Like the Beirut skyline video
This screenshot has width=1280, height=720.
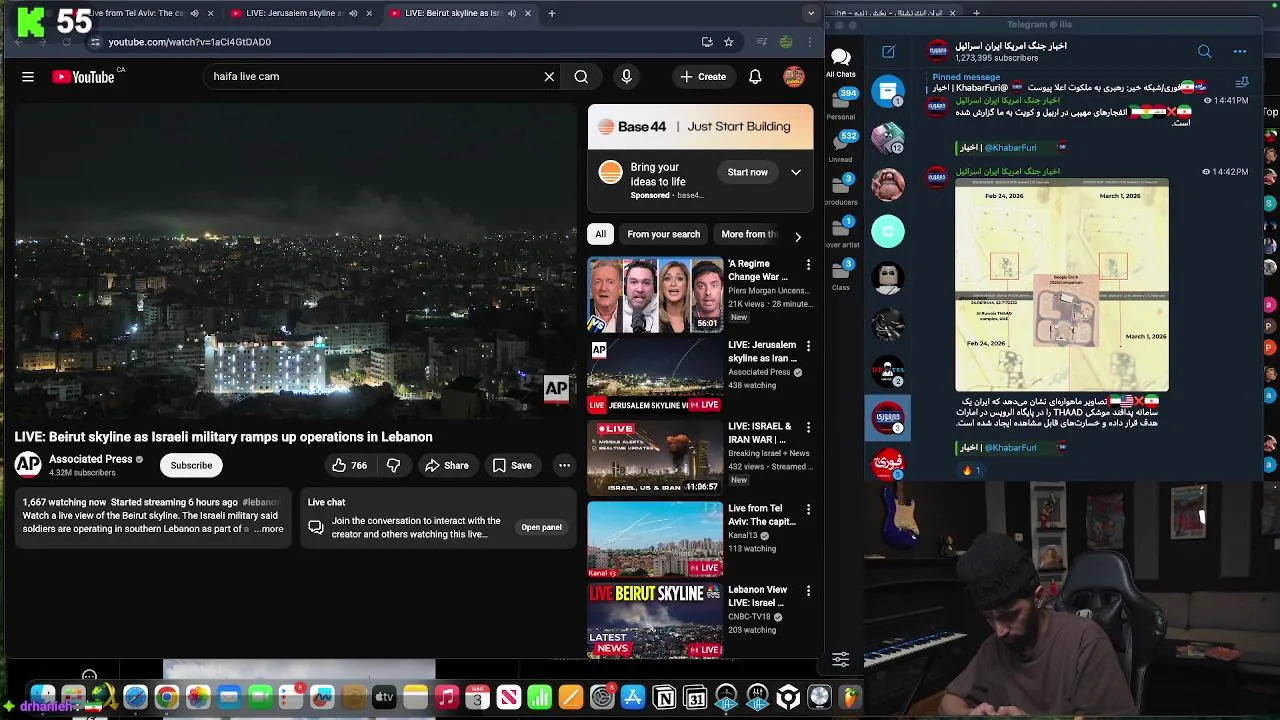[x=349, y=465]
